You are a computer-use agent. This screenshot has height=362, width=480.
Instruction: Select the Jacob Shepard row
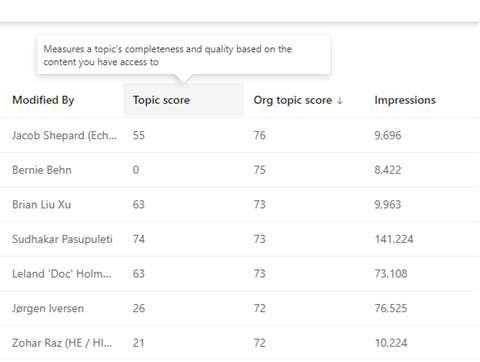239,135
